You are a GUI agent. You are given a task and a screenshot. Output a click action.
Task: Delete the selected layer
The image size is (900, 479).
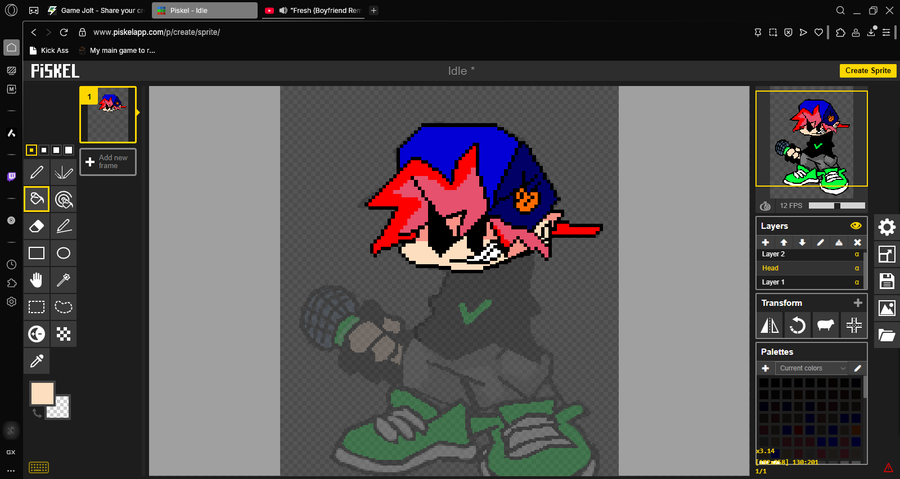tap(857, 243)
